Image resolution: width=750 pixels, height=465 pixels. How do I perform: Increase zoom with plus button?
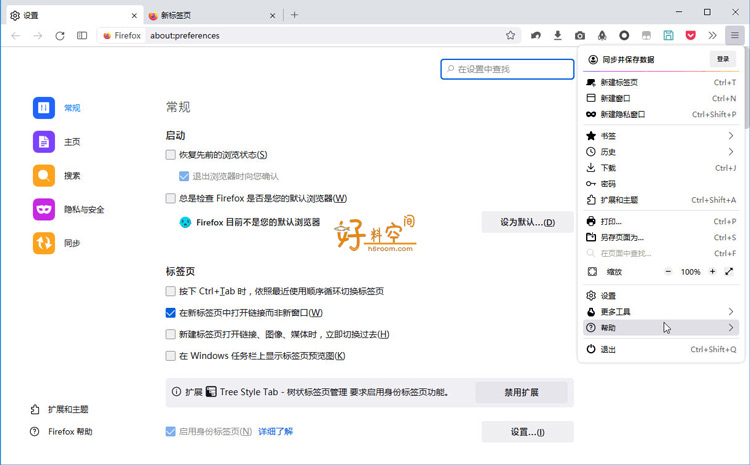tap(712, 272)
